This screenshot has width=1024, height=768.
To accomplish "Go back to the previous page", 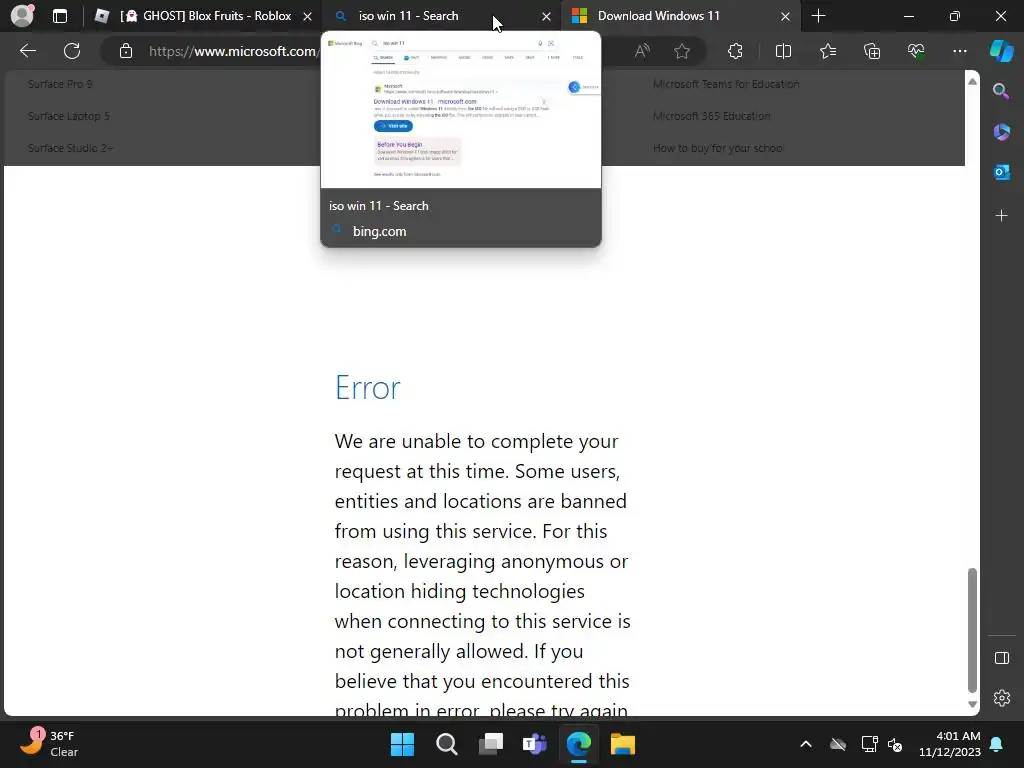I will coord(27,51).
